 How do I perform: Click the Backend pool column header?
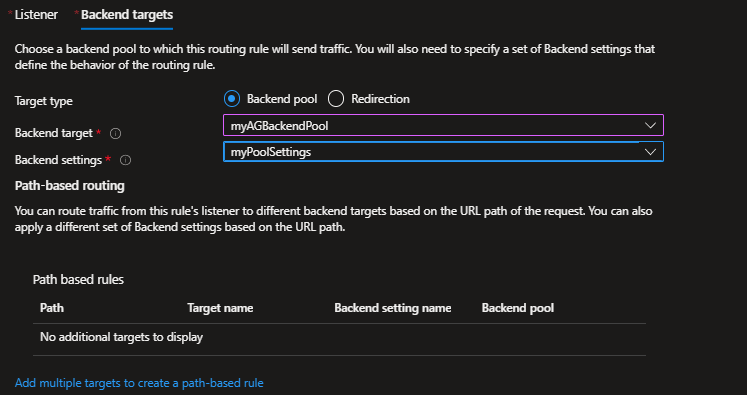coord(517,308)
